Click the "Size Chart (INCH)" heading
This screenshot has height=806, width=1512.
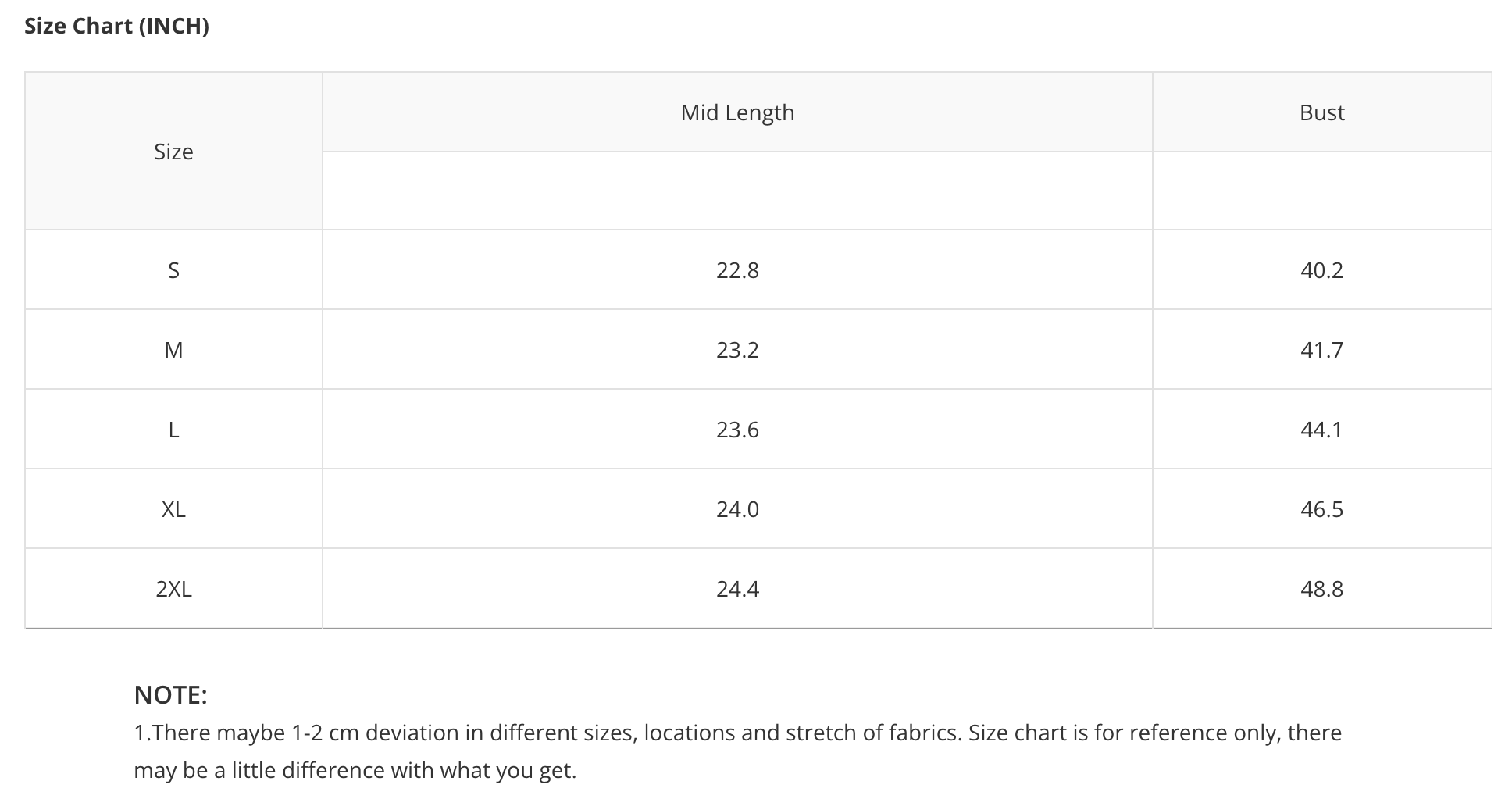(x=116, y=26)
